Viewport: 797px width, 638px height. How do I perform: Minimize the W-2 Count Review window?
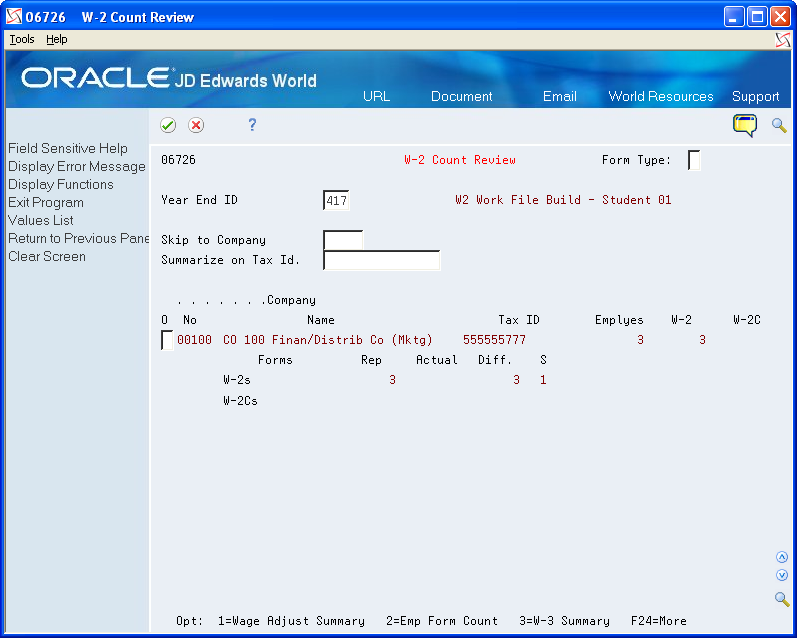734,17
